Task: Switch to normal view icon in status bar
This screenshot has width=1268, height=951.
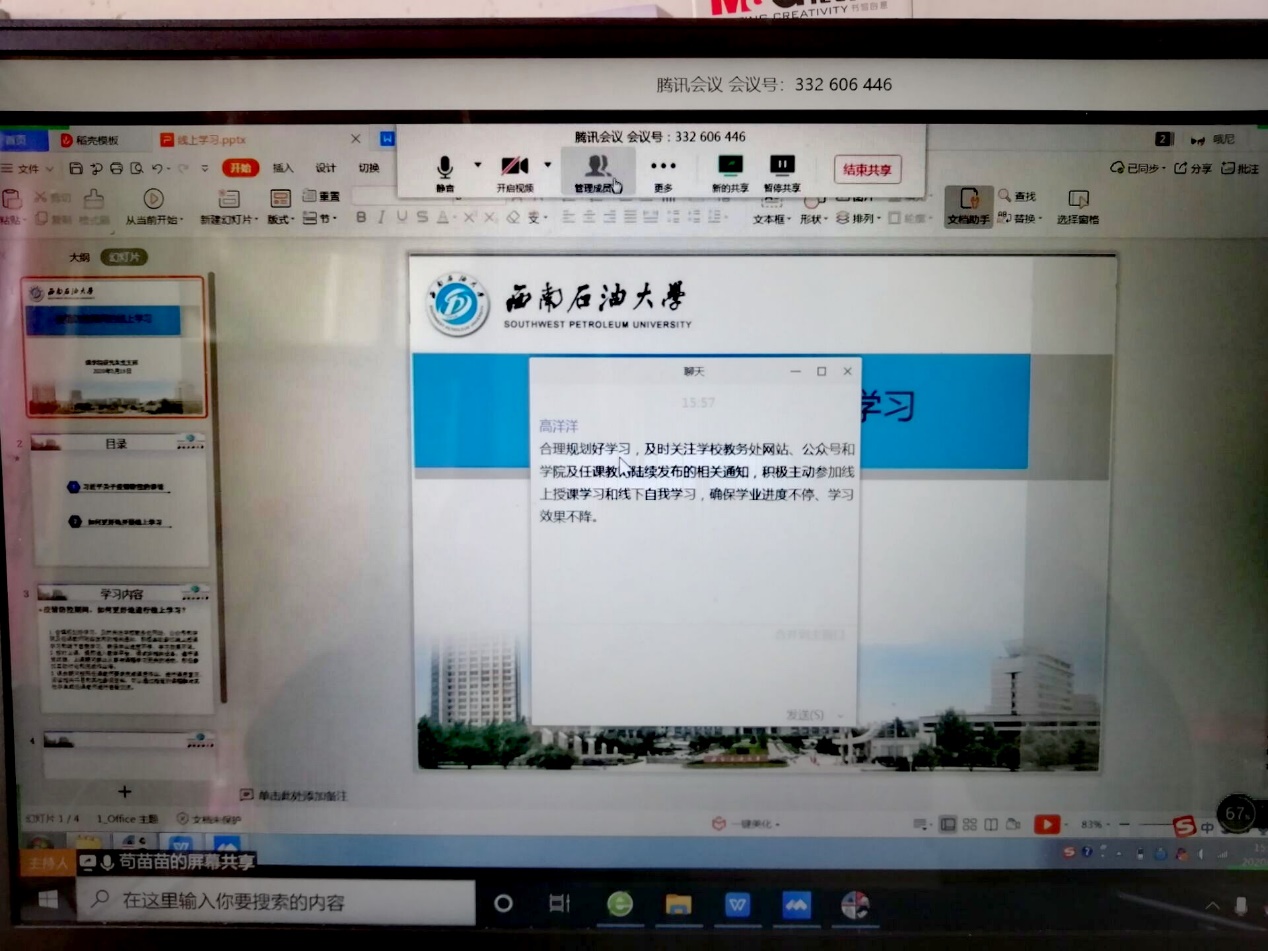Action: 947,825
